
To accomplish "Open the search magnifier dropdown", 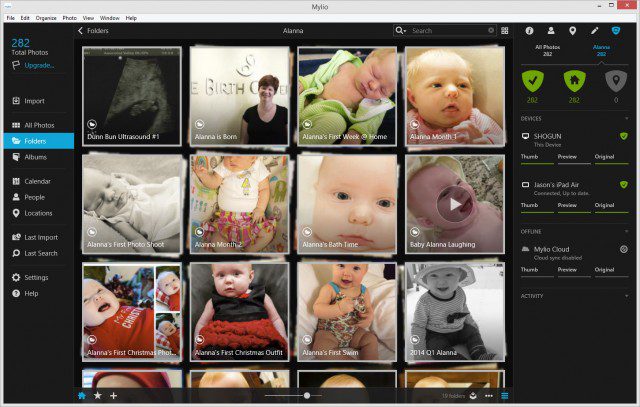I will (400, 31).
